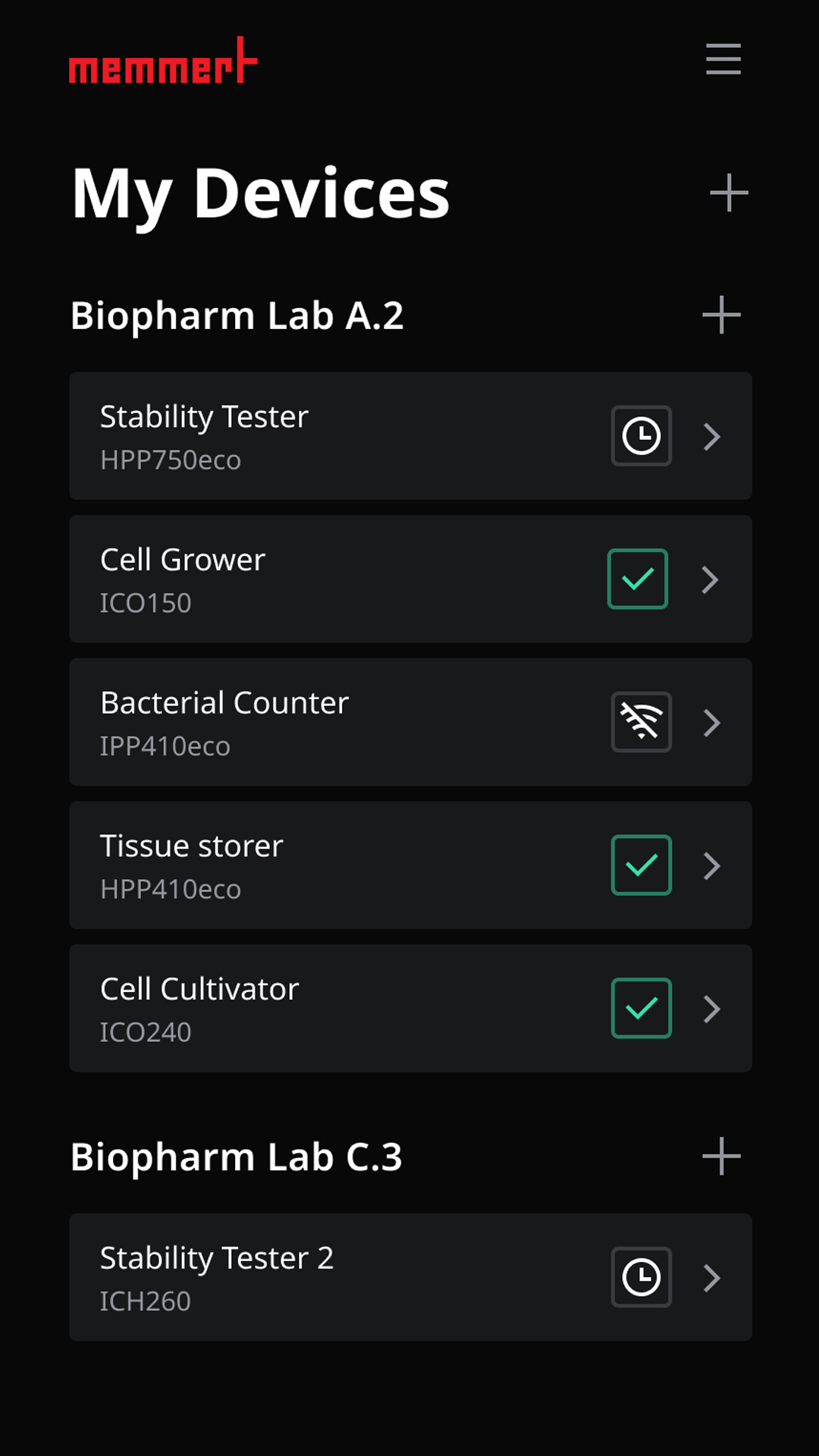Open the Cell Cultivator ICO240 card

(410, 1008)
